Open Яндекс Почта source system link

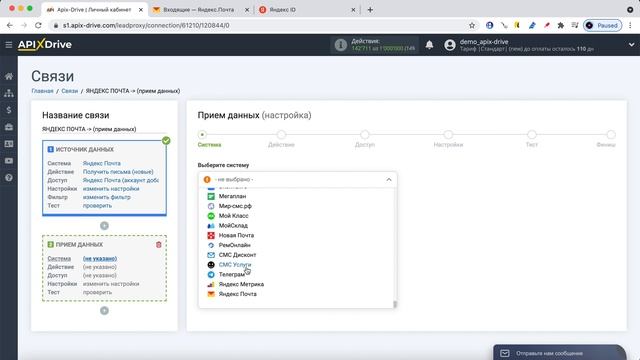point(102,163)
